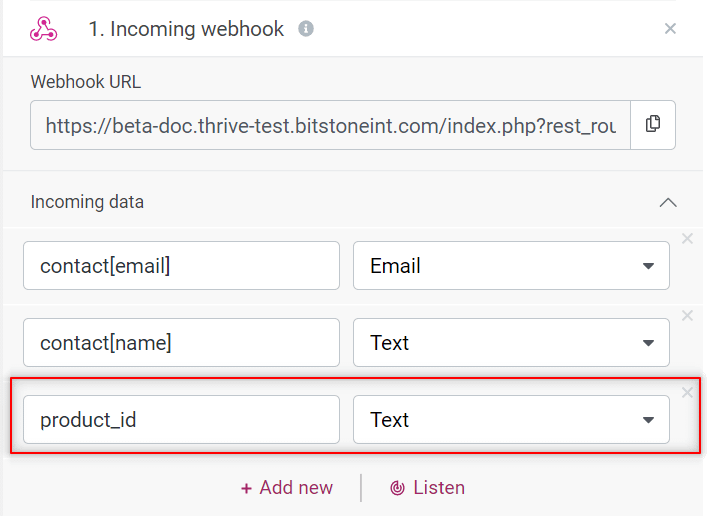
Task: Click the plus icon beside Add new
Action: coord(246,488)
